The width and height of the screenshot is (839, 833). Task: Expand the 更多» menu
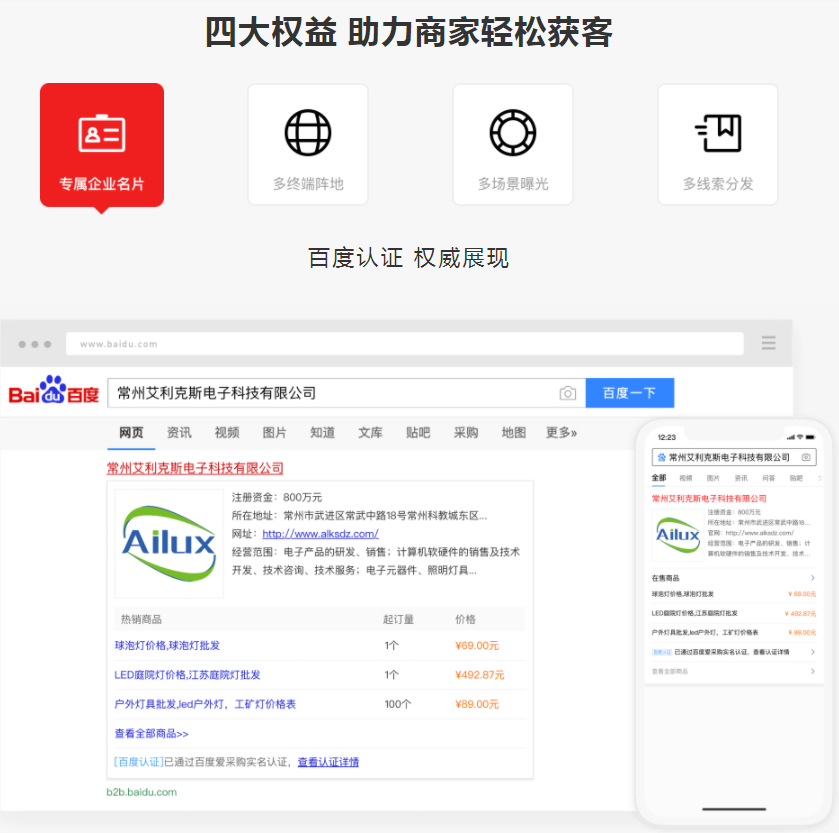(561, 432)
